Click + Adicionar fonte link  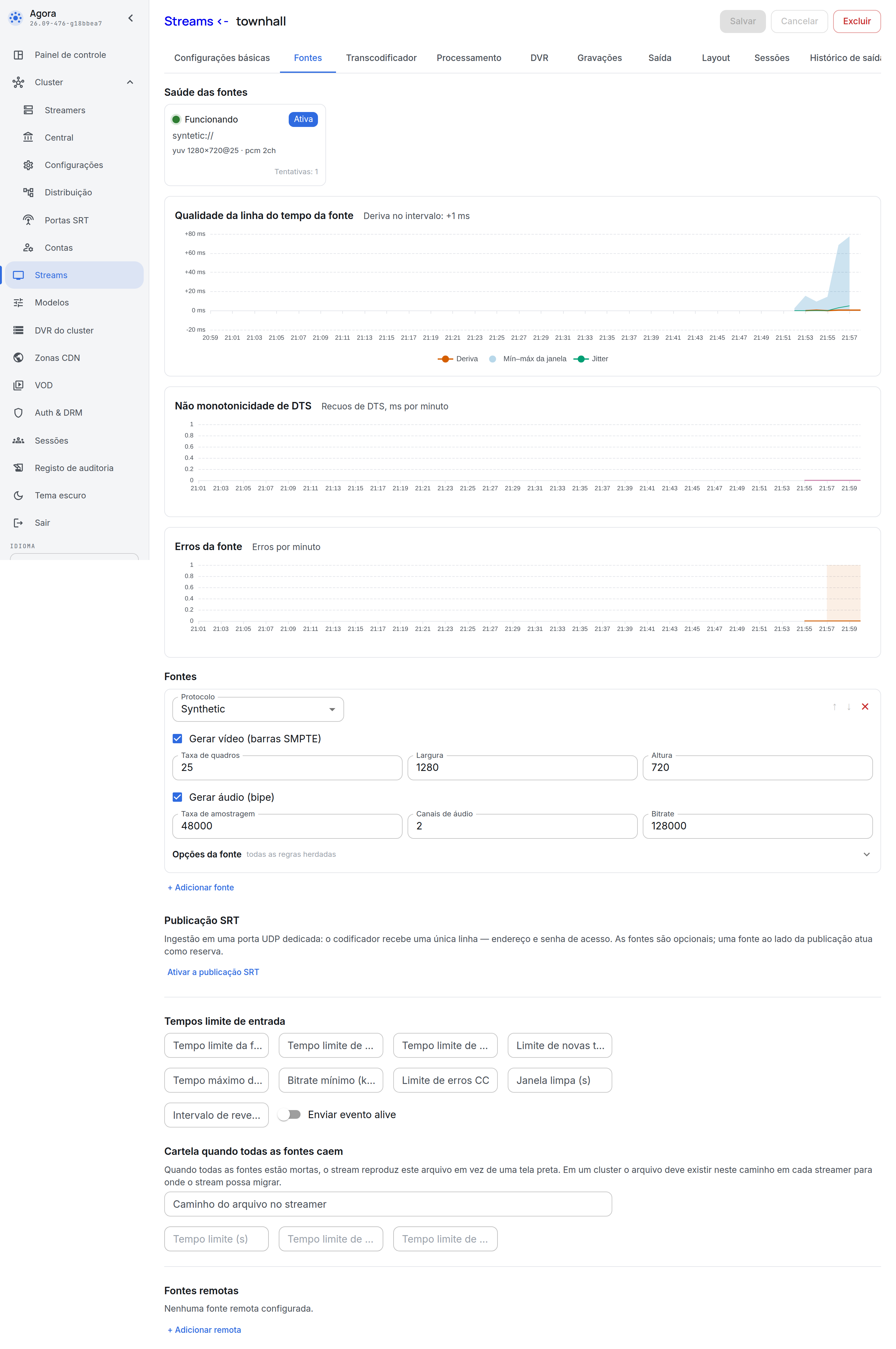(x=201, y=887)
